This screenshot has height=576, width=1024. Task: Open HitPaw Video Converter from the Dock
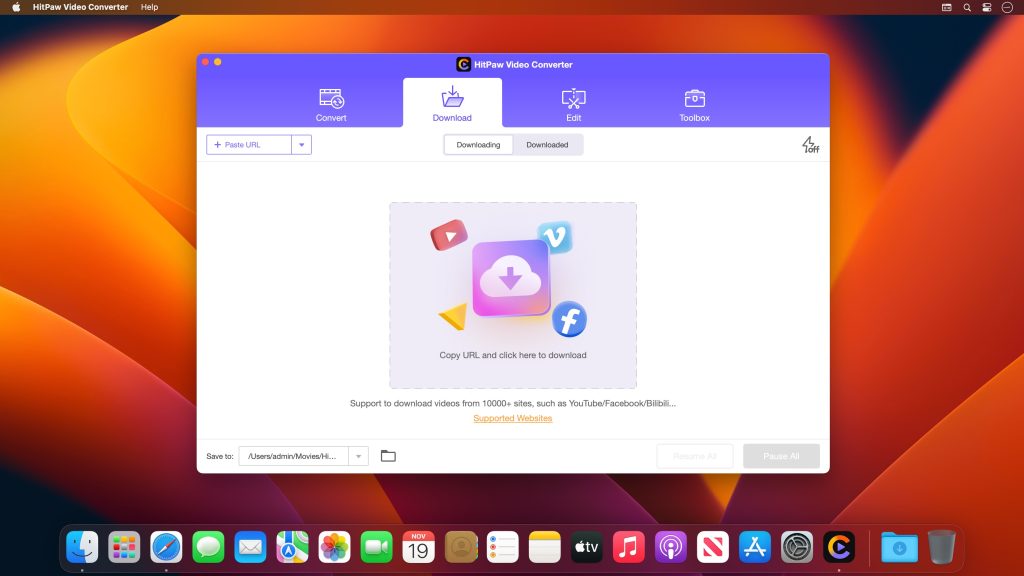[x=840, y=547]
